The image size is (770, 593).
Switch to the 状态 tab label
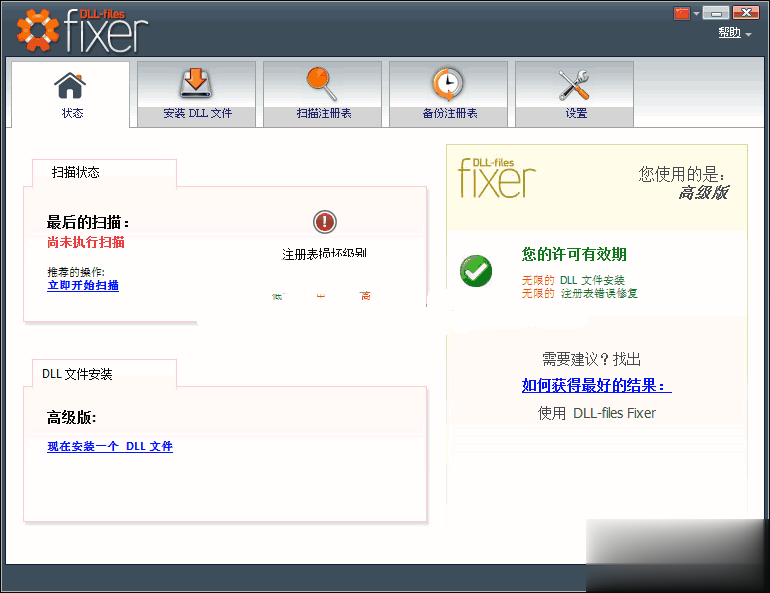click(72, 113)
